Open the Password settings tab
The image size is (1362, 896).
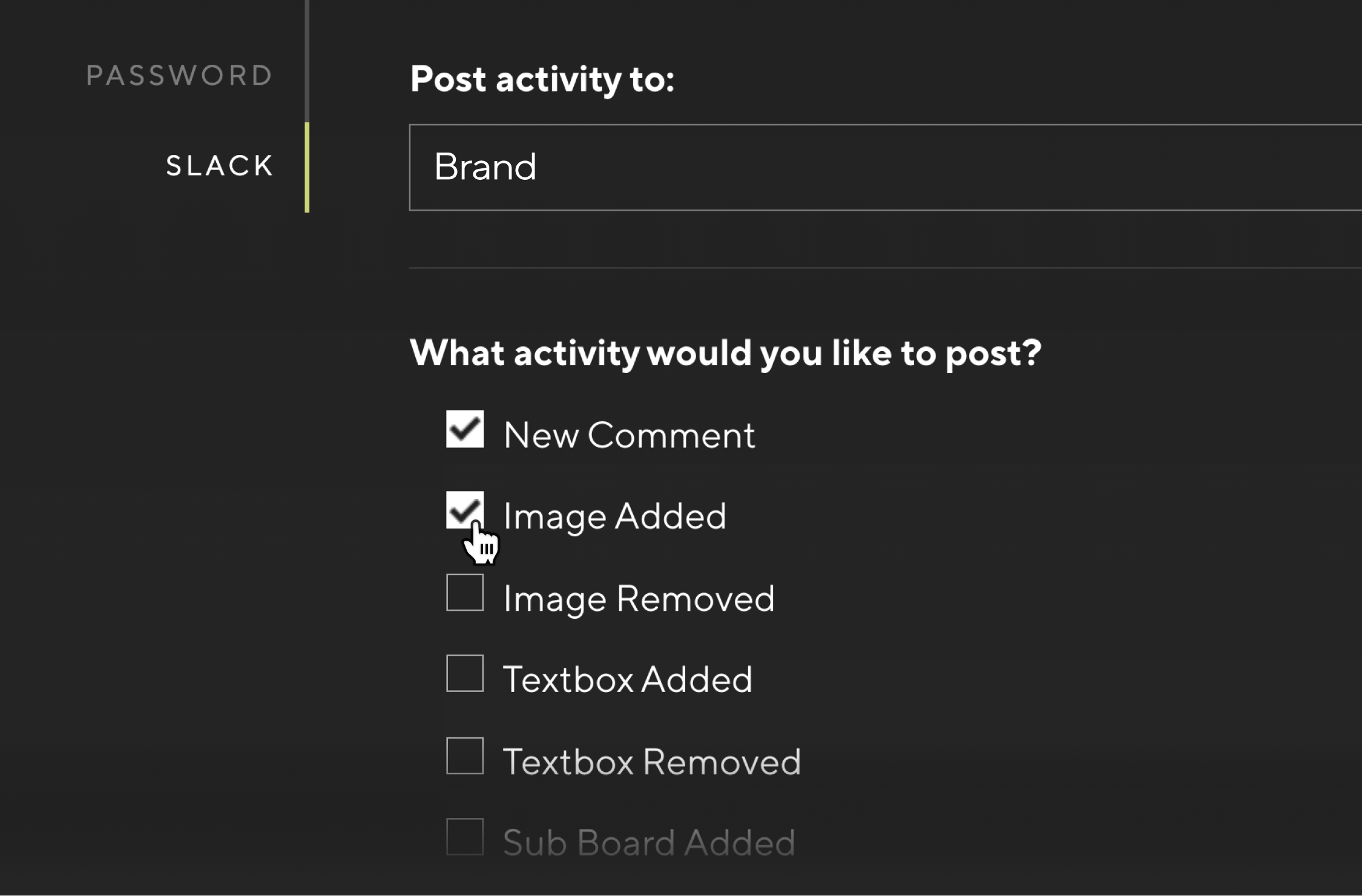pos(180,76)
